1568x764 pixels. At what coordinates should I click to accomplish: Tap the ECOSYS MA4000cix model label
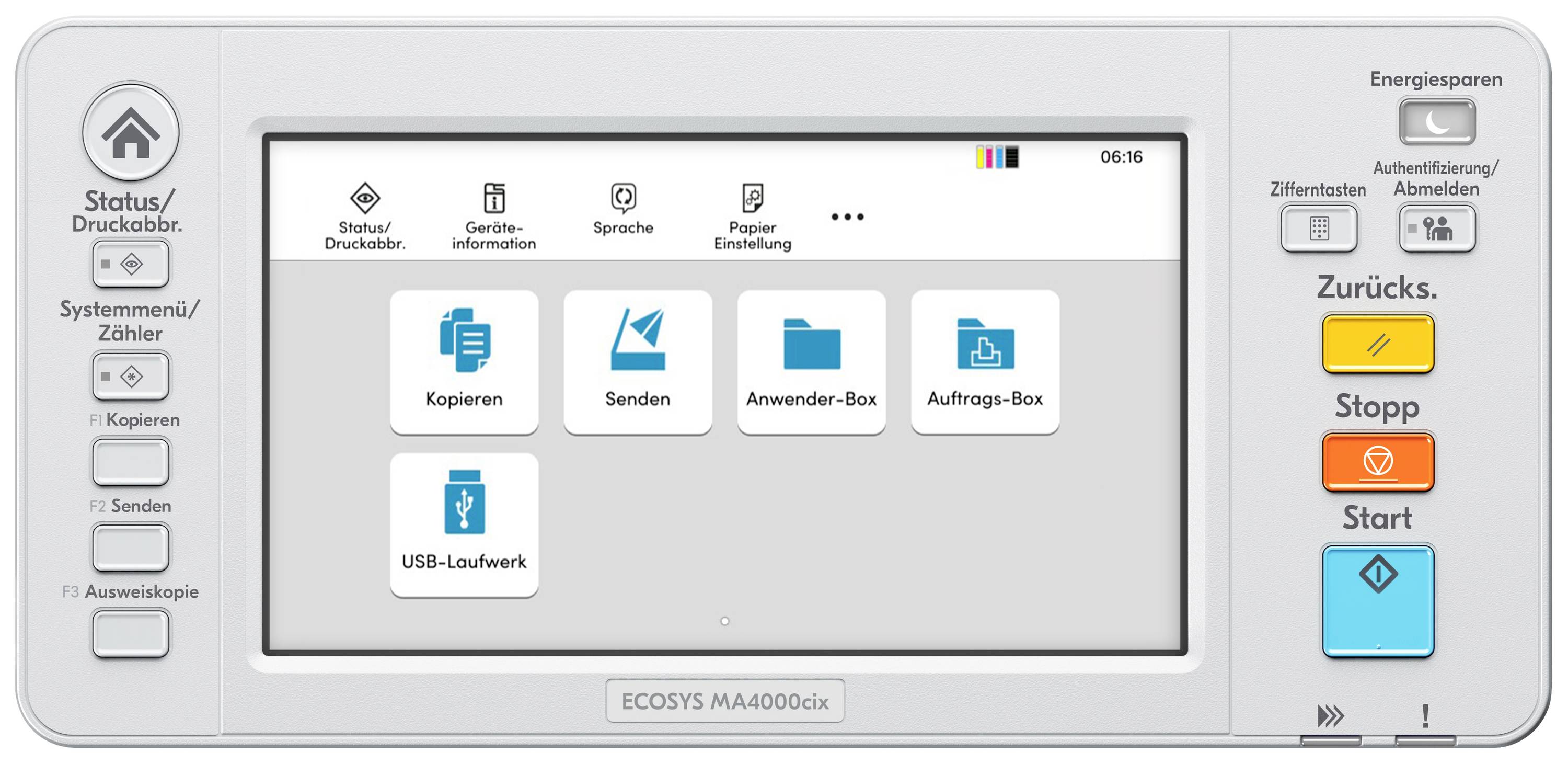click(725, 701)
